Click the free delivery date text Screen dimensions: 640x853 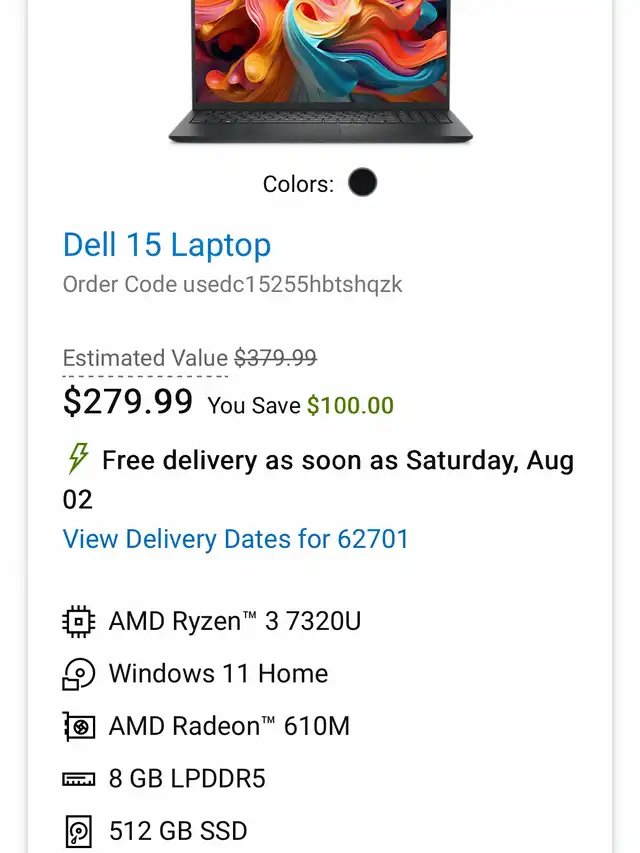point(338,461)
